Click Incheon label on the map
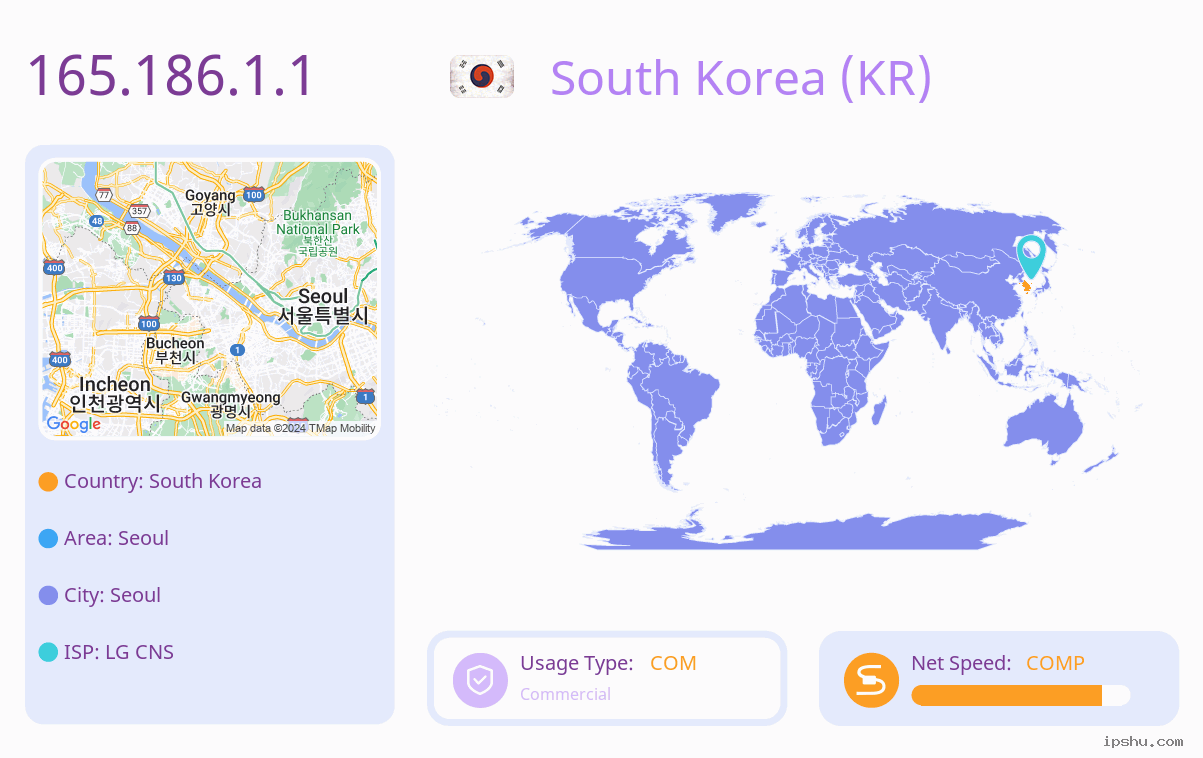This screenshot has width=1203, height=758. click(115, 393)
